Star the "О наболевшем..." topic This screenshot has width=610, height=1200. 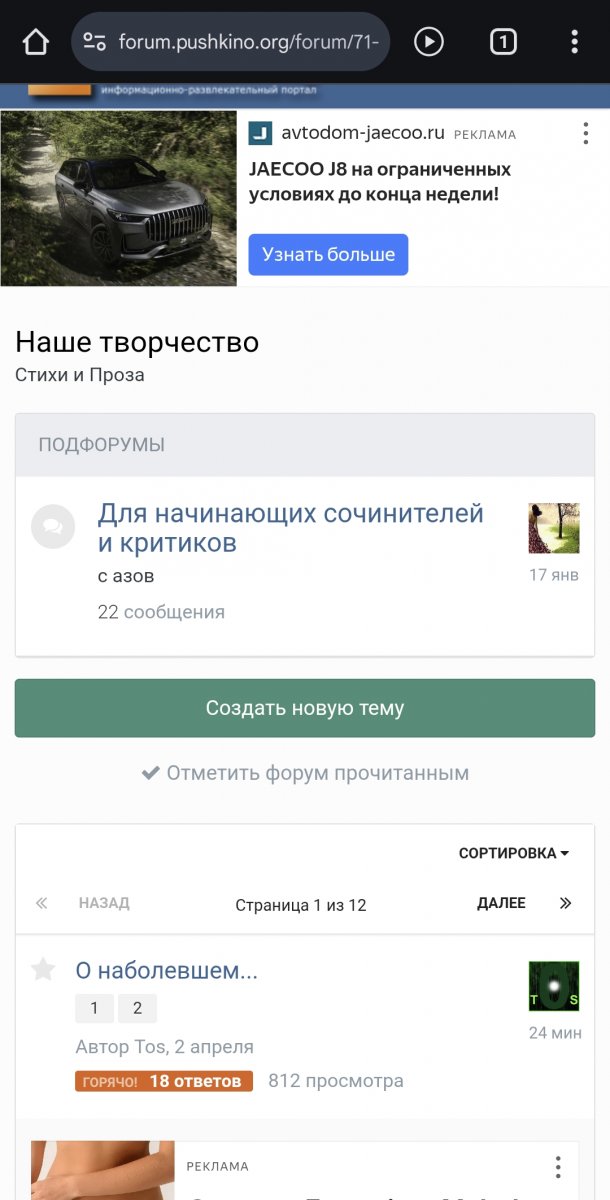click(x=43, y=969)
